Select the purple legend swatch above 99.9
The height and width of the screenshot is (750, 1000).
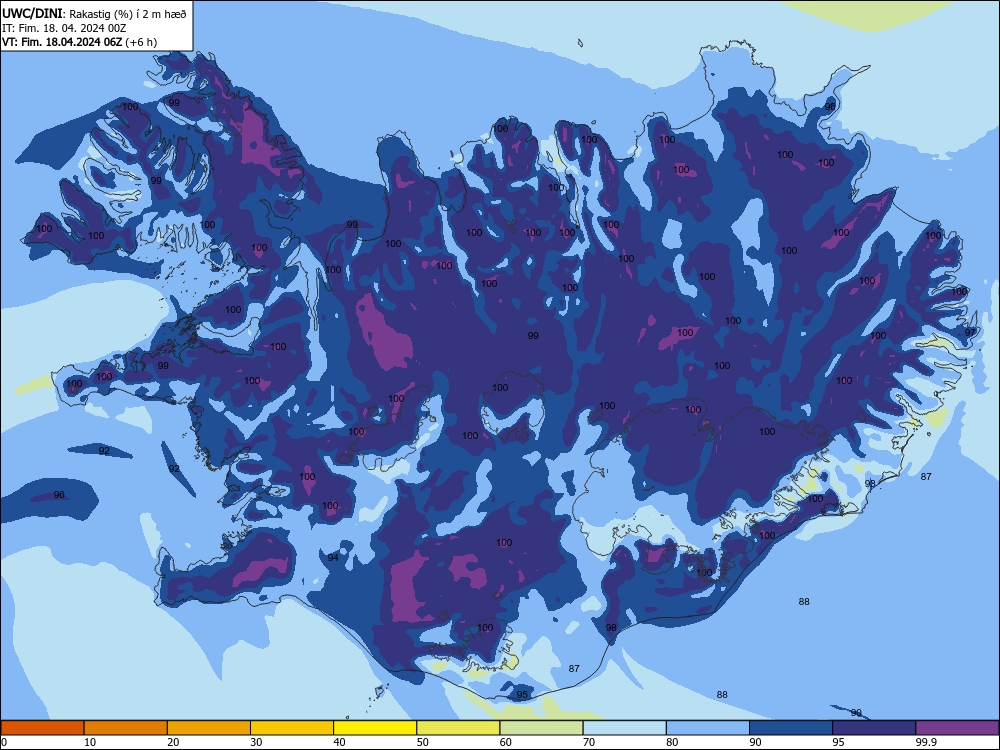coord(957,728)
